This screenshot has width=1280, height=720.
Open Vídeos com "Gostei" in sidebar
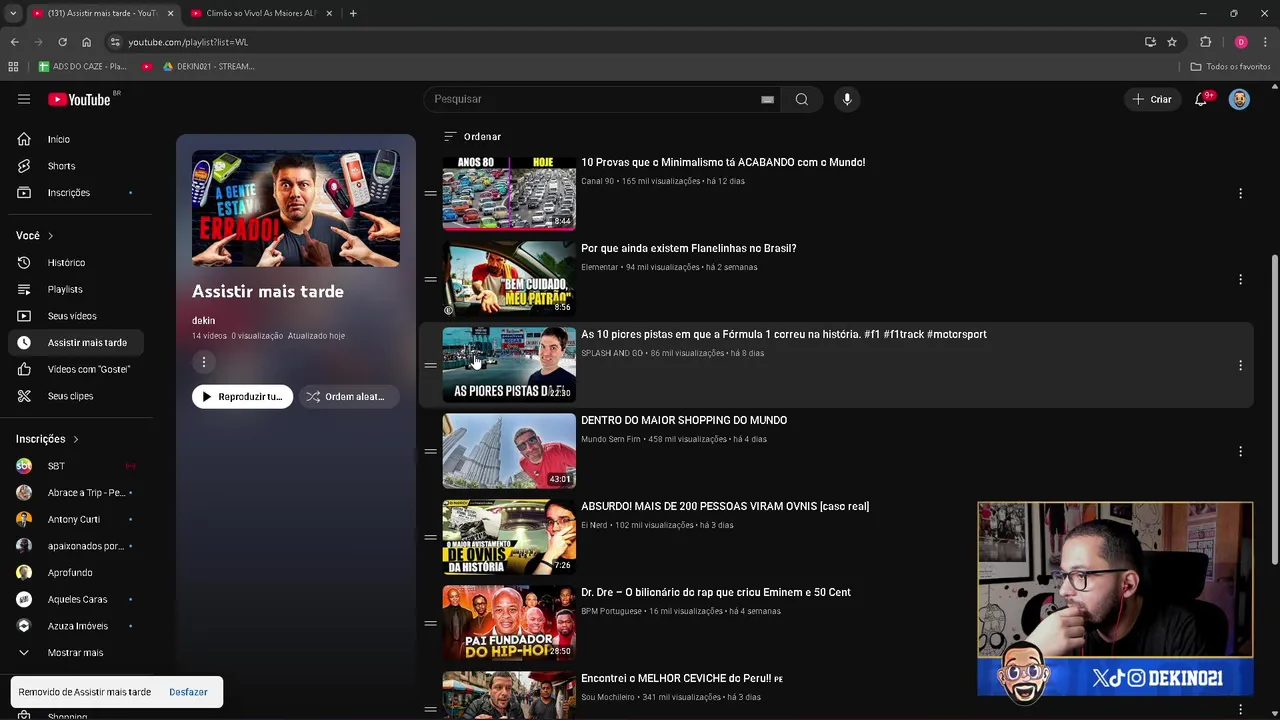(x=75, y=369)
